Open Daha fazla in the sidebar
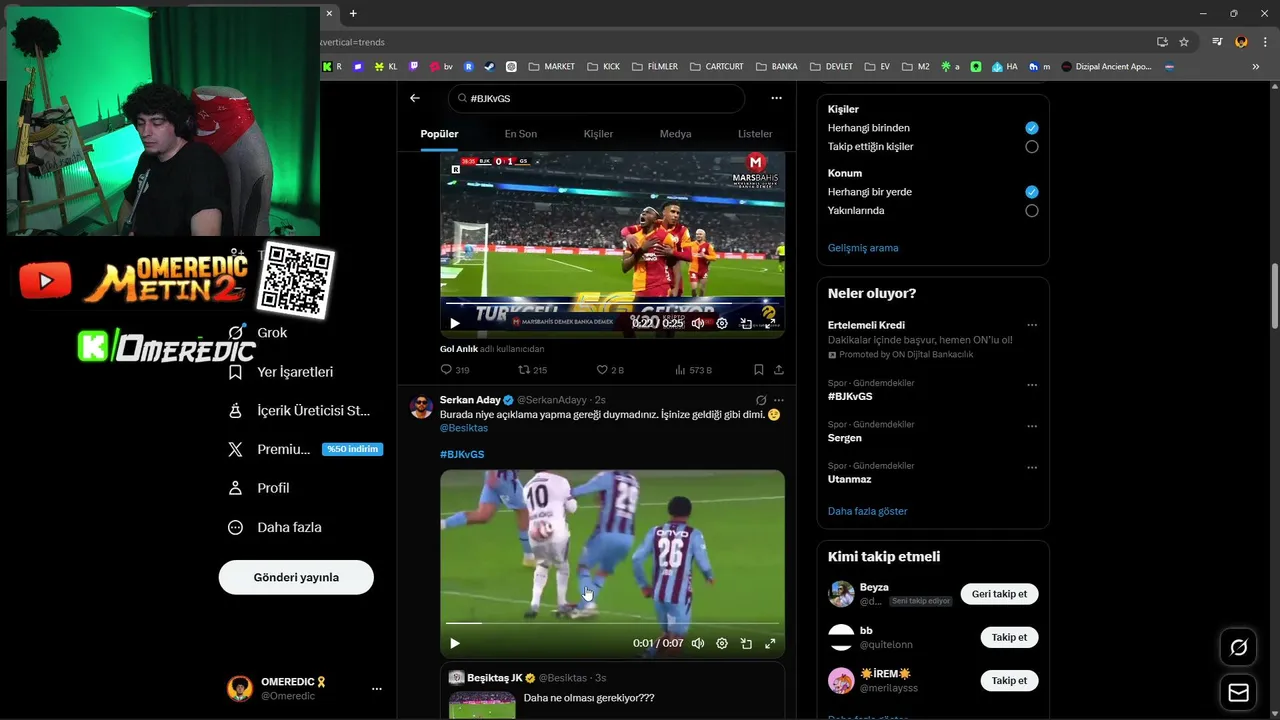Screen dimensions: 1280x720 (275, 527)
